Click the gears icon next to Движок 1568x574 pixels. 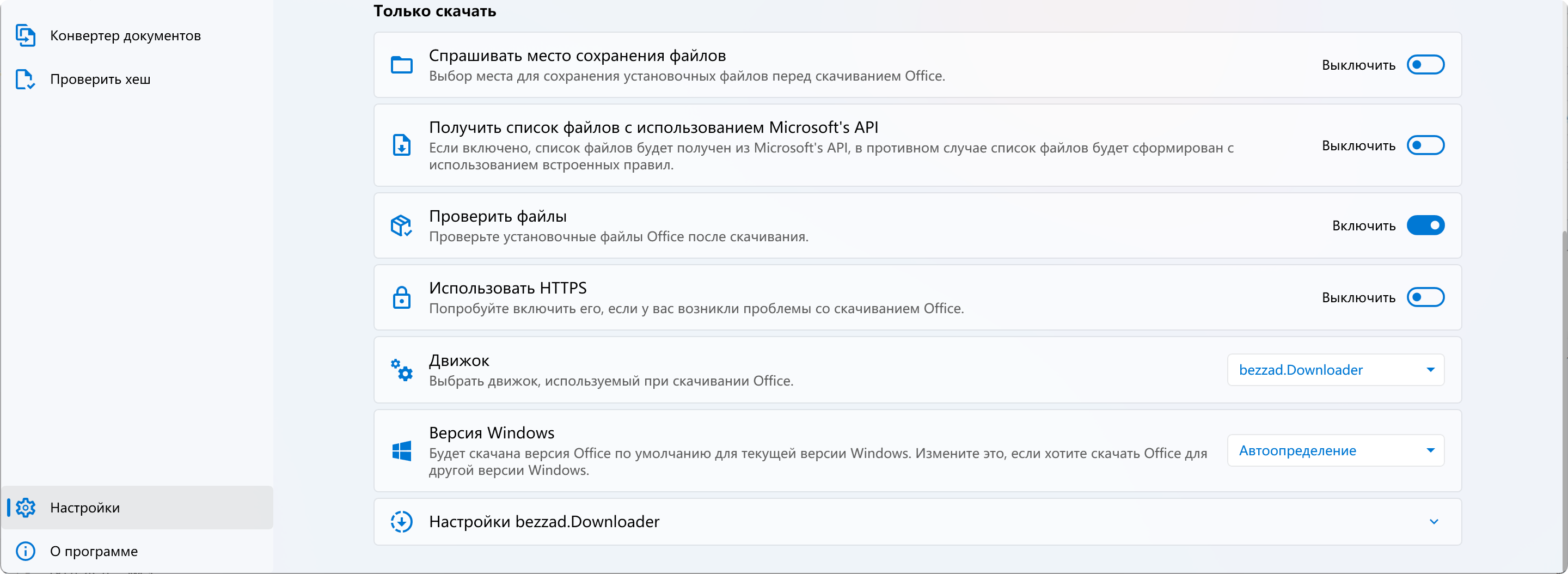pyautogui.click(x=402, y=369)
